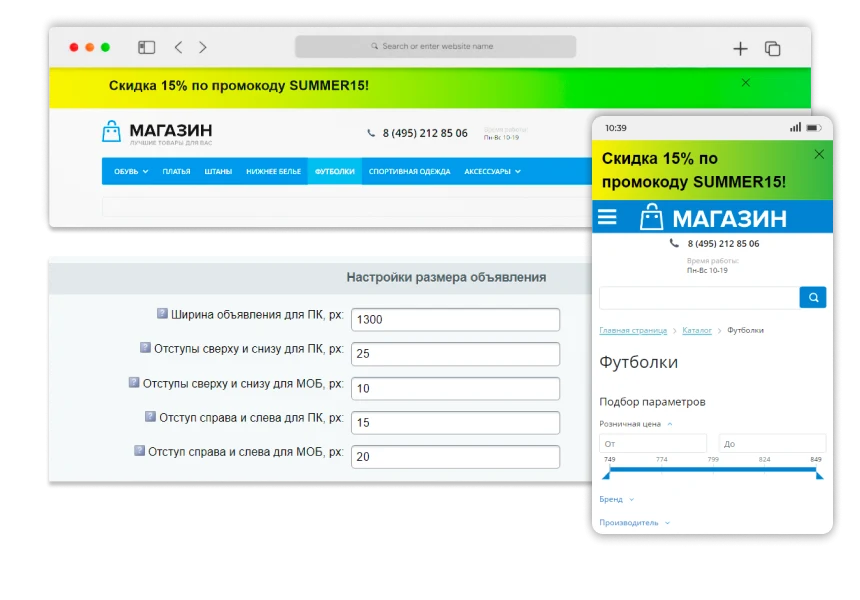The image size is (860, 600).
Task: Open the Спортивная одежда menu item
Action: click(x=409, y=171)
